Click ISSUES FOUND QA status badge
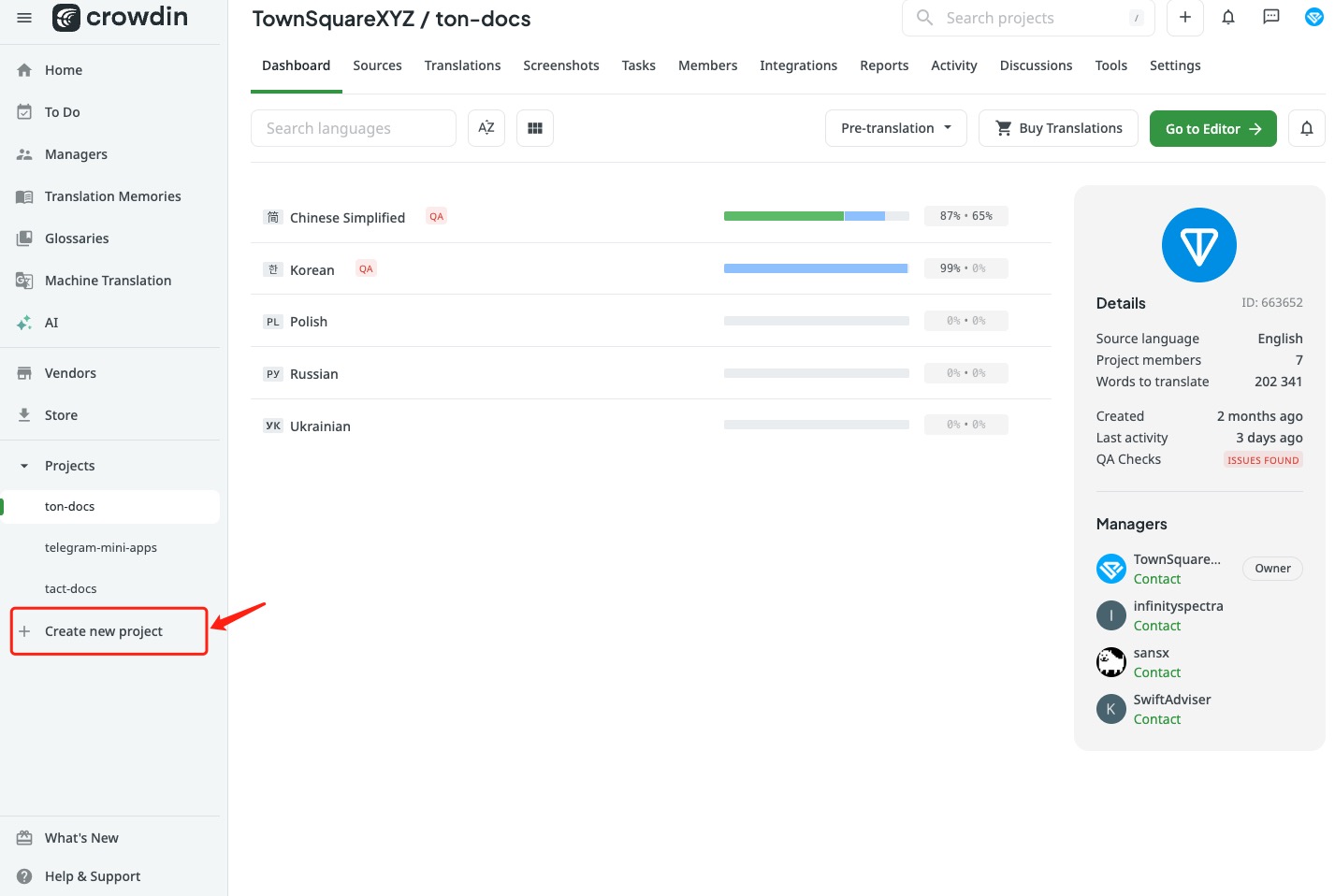Viewport: 1335px width, 896px height. (x=1263, y=460)
